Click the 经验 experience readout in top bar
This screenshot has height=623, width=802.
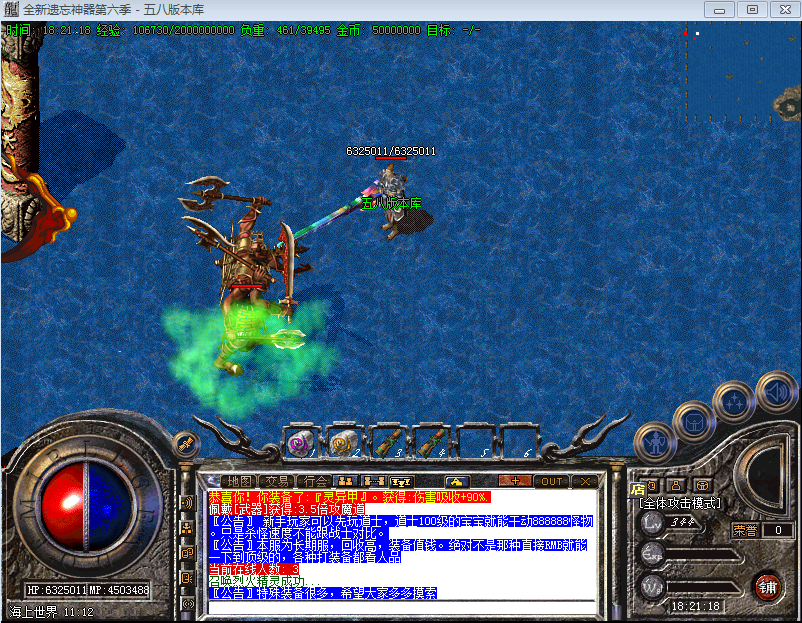[166, 30]
